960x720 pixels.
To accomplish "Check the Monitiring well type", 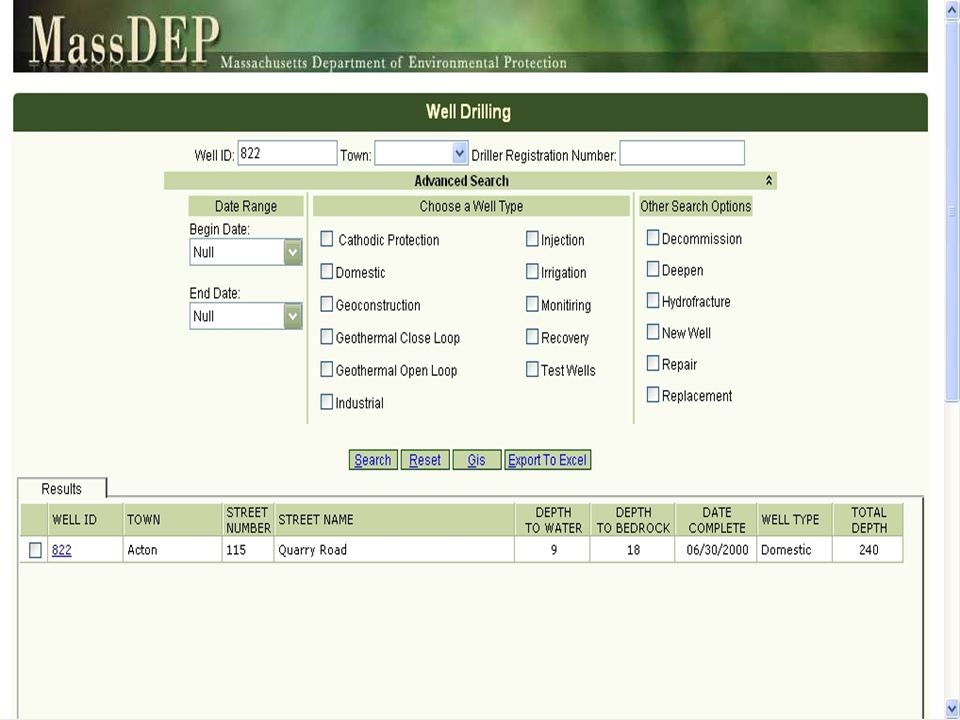I will click(532, 304).
